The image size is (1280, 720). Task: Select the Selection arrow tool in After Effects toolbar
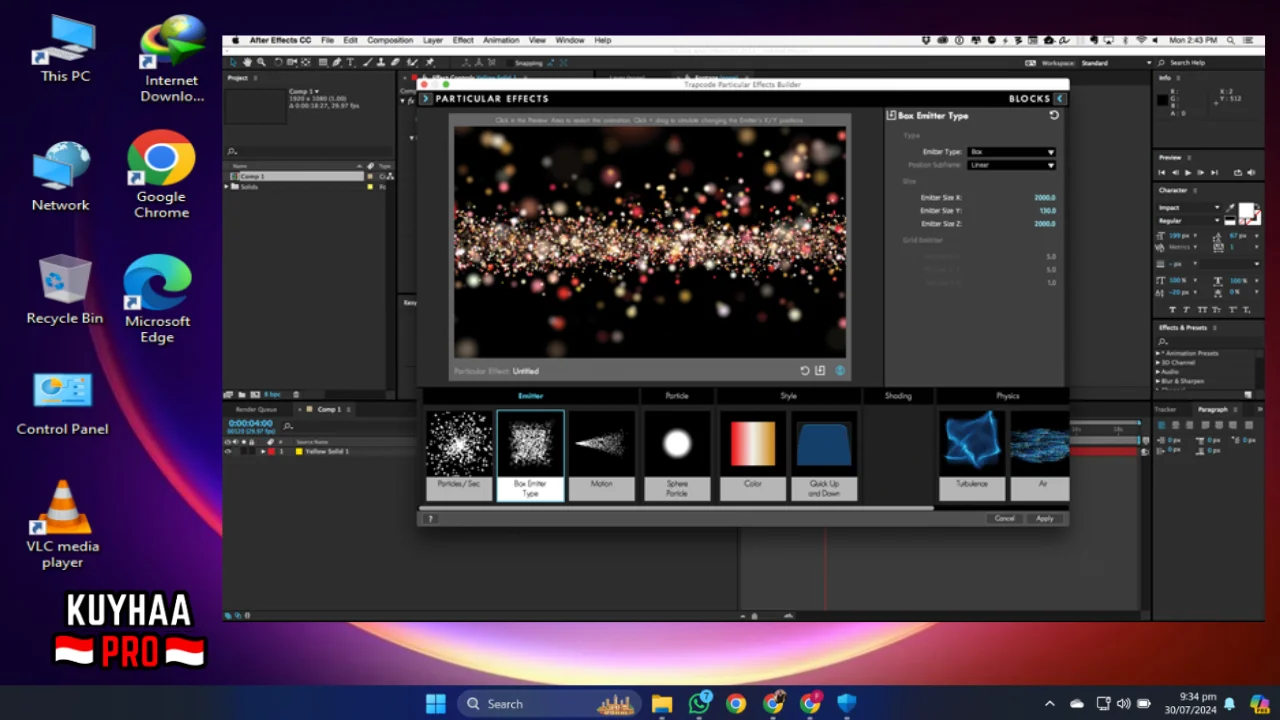[233, 62]
